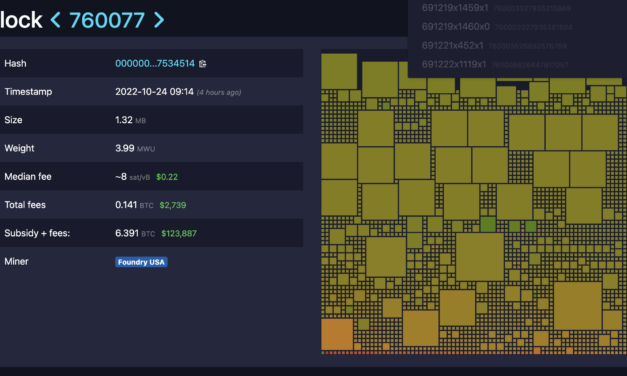Click the Timestamp row label
The width and height of the screenshot is (627, 376).
click(x=28, y=92)
